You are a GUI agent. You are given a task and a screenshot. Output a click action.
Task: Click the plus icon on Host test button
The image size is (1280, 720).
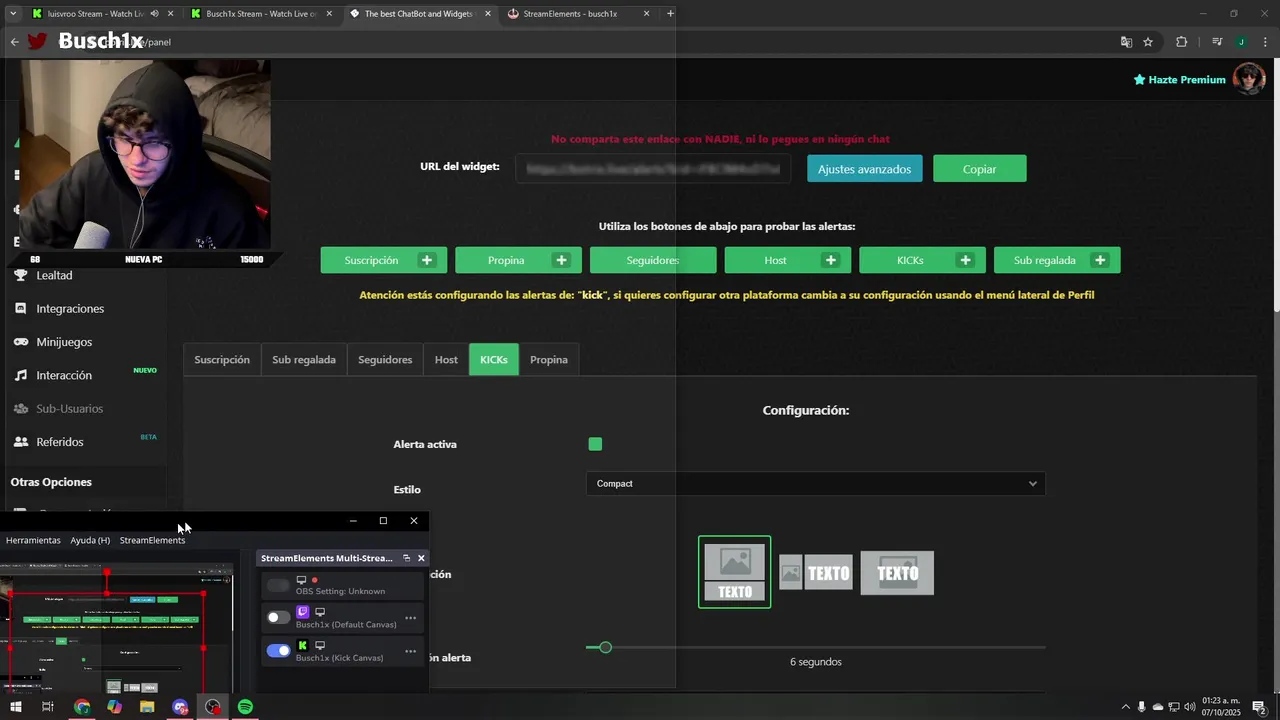coord(831,260)
